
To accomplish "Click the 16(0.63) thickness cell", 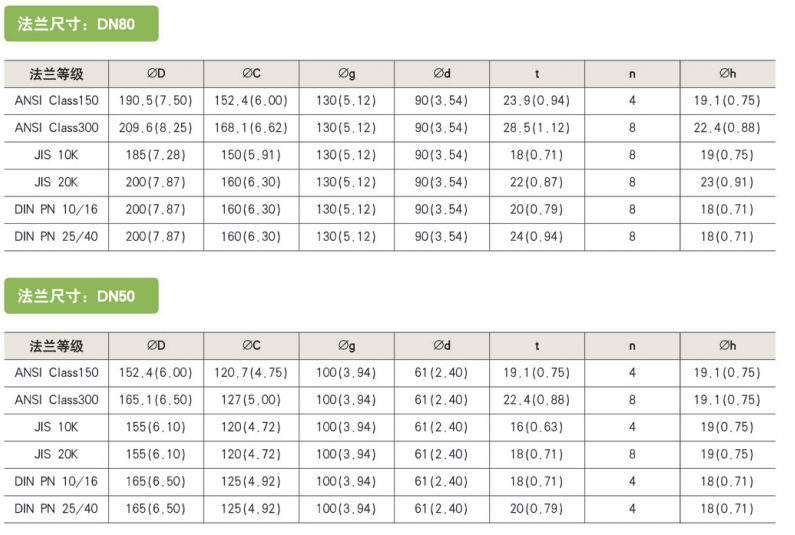I will tap(537, 427).
